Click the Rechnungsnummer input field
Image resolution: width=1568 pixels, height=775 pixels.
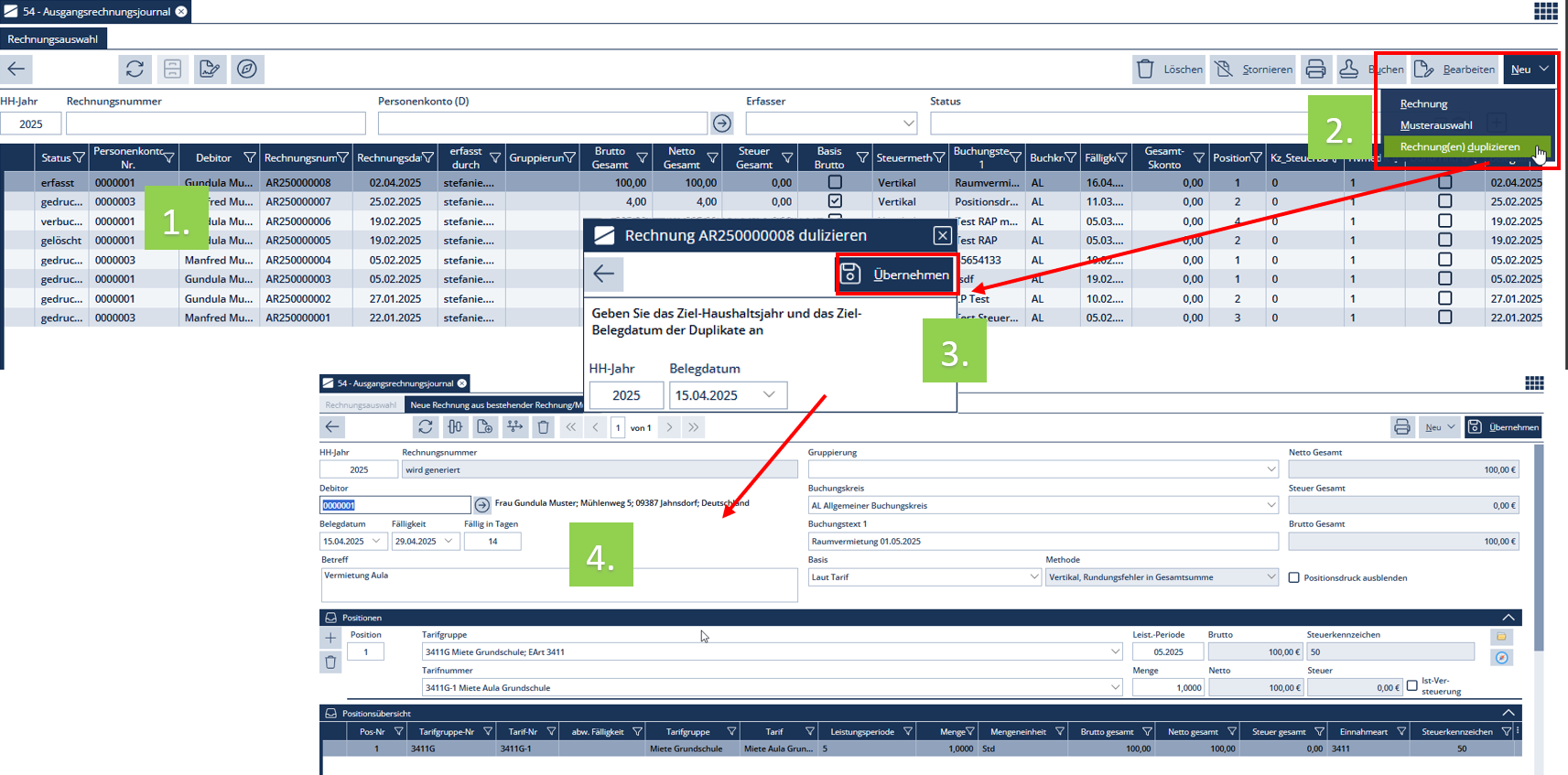click(216, 123)
